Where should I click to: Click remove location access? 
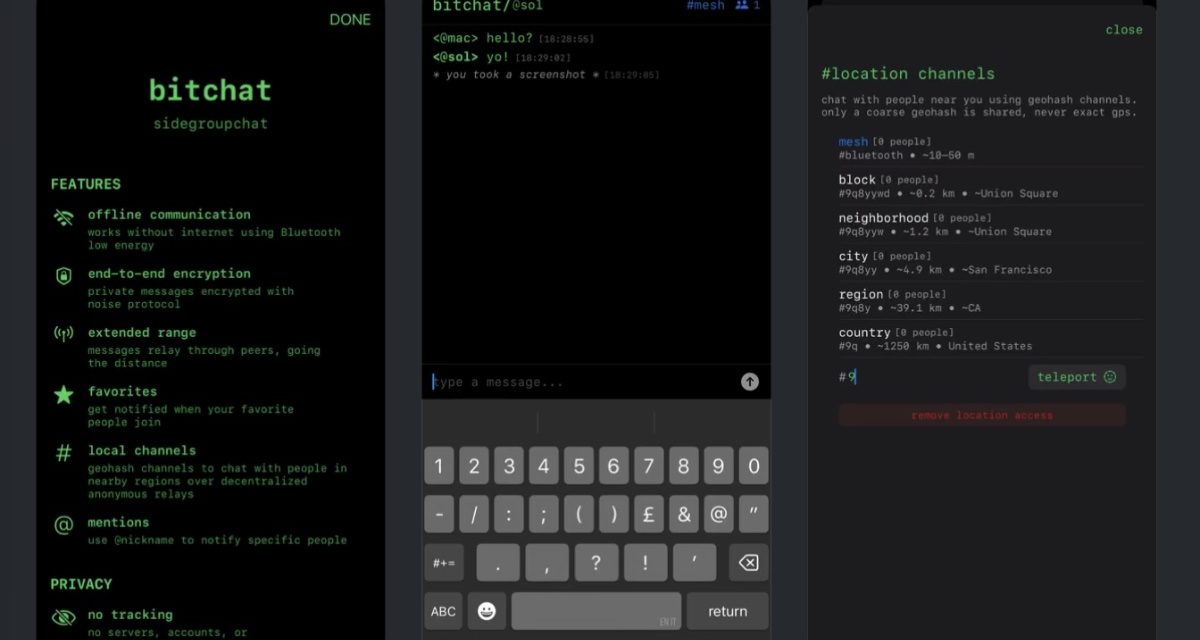[981, 415]
